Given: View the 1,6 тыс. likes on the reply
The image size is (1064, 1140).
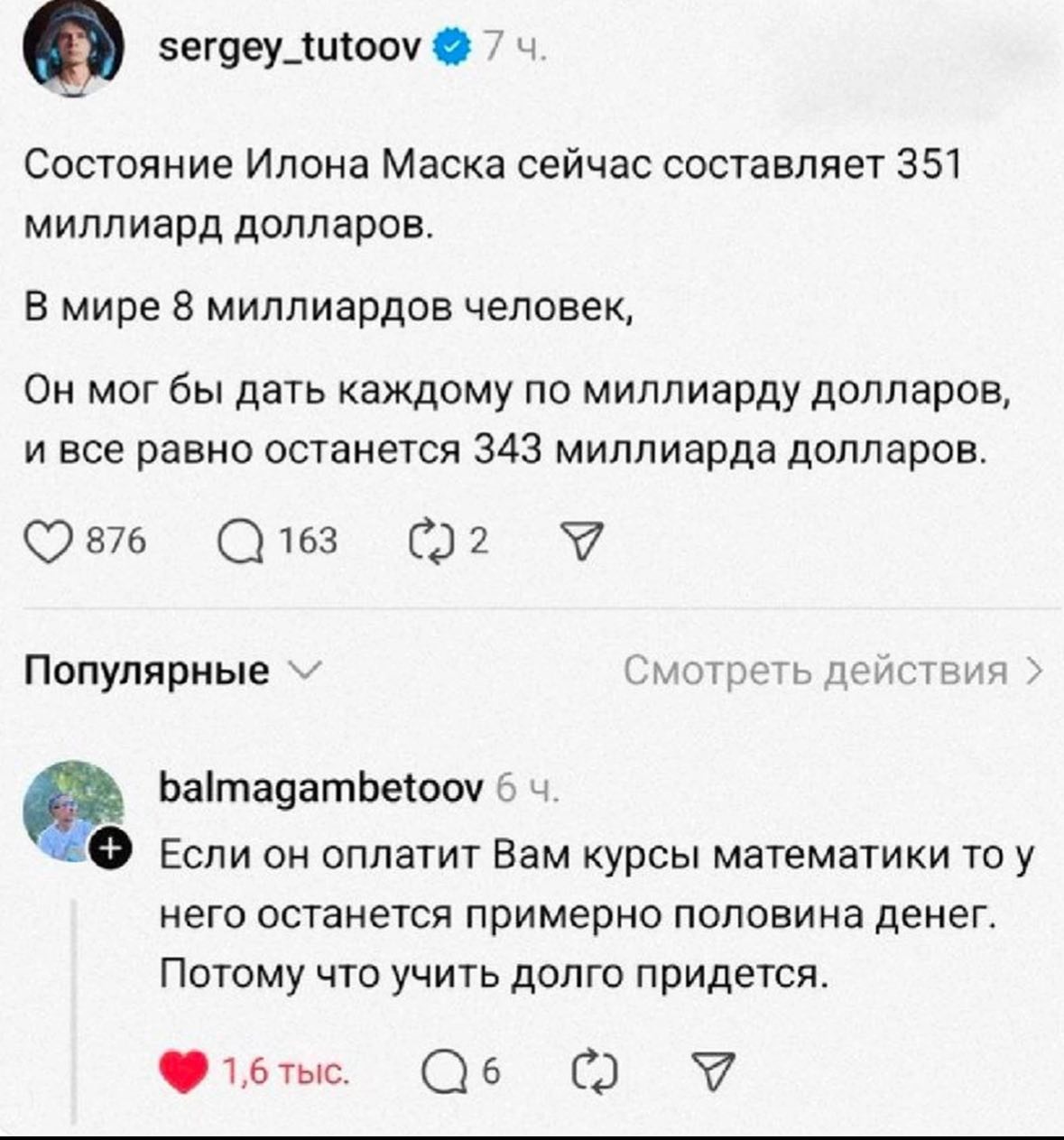Looking at the screenshot, I should click(x=283, y=1072).
